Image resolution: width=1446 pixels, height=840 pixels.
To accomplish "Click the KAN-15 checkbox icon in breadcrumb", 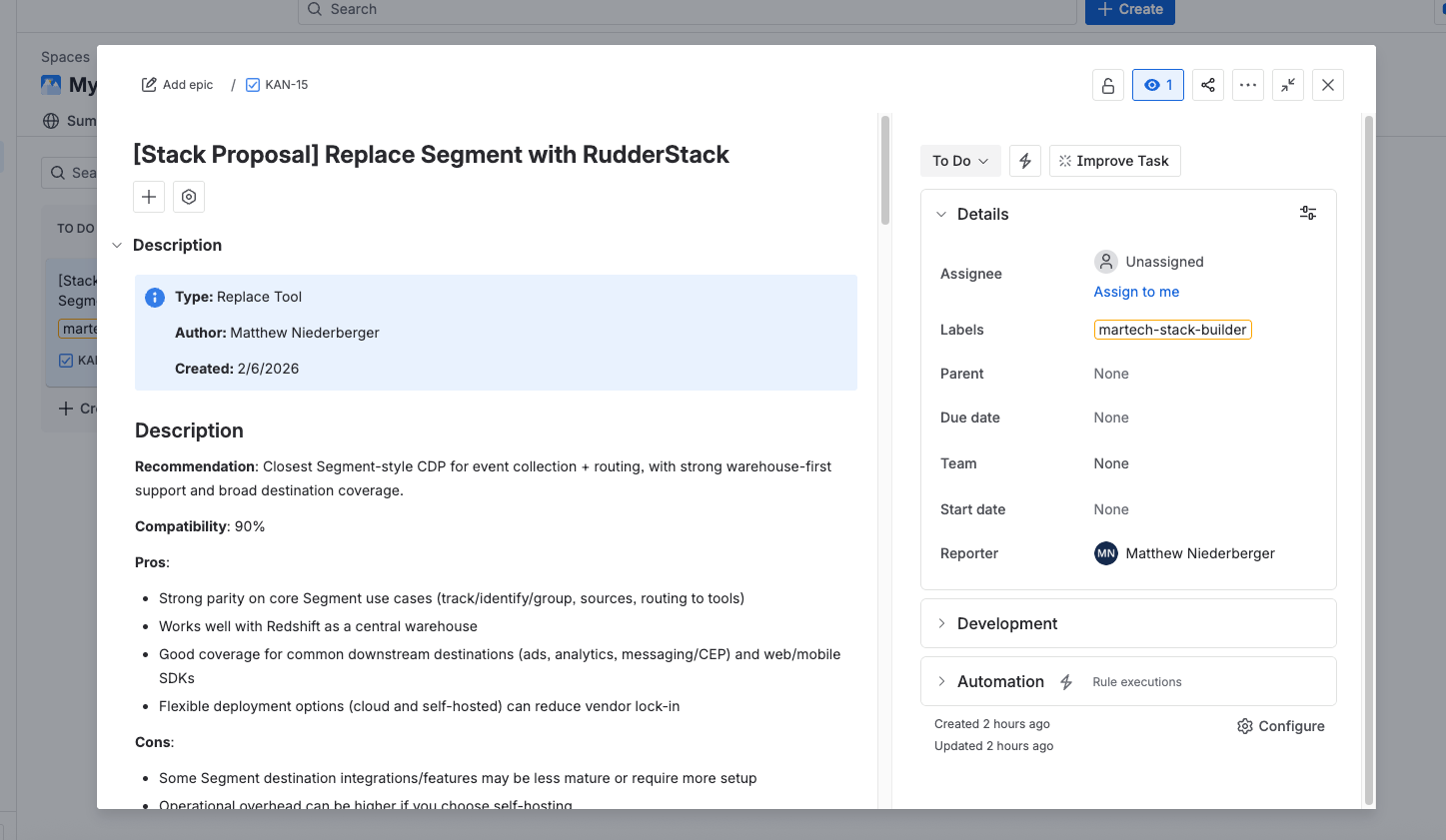I will coord(253,85).
